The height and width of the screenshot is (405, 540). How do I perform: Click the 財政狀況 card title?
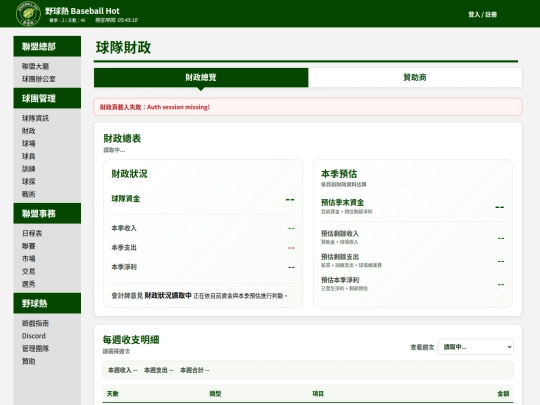coord(129,174)
